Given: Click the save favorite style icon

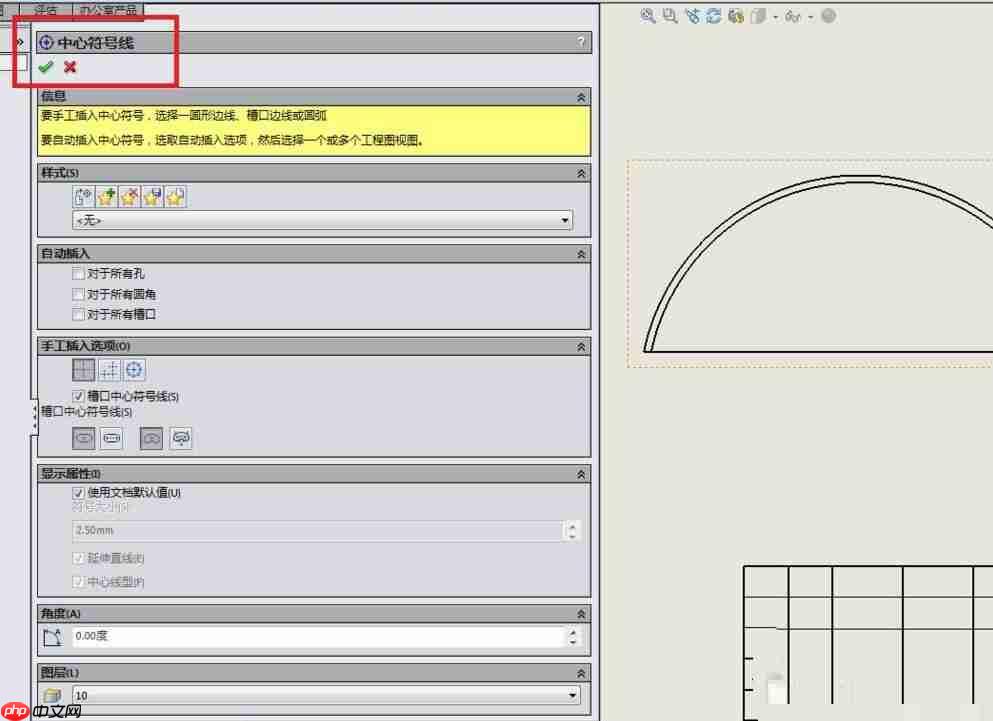Looking at the screenshot, I should (152, 196).
